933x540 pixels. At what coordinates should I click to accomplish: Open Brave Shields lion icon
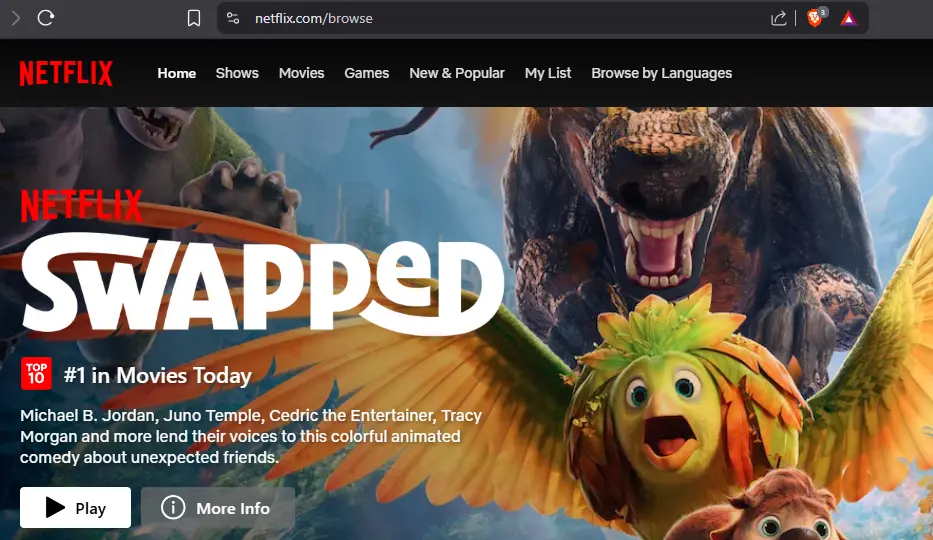pyautogui.click(x=815, y=18)
